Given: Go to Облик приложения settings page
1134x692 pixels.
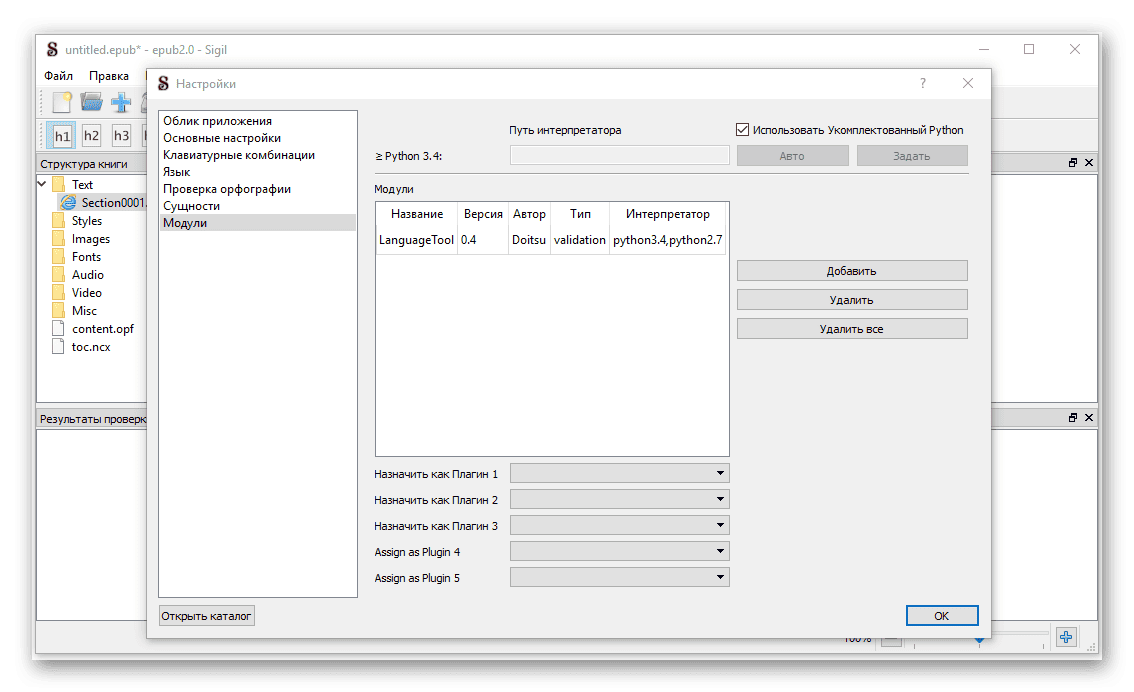Looking at the screenshot, I should point(258,121).
